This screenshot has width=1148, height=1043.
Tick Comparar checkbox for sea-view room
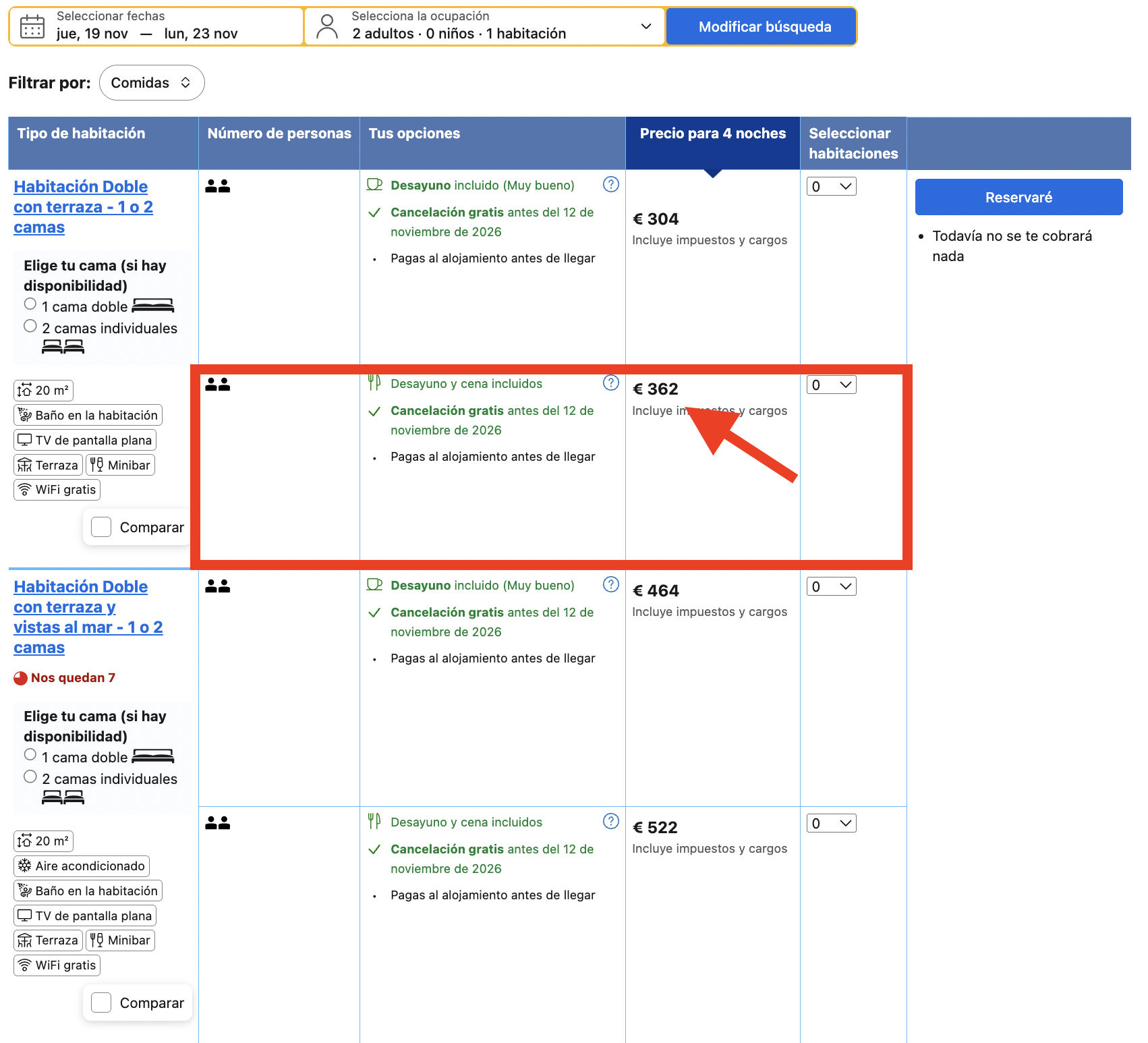(x=101, y=1003)
